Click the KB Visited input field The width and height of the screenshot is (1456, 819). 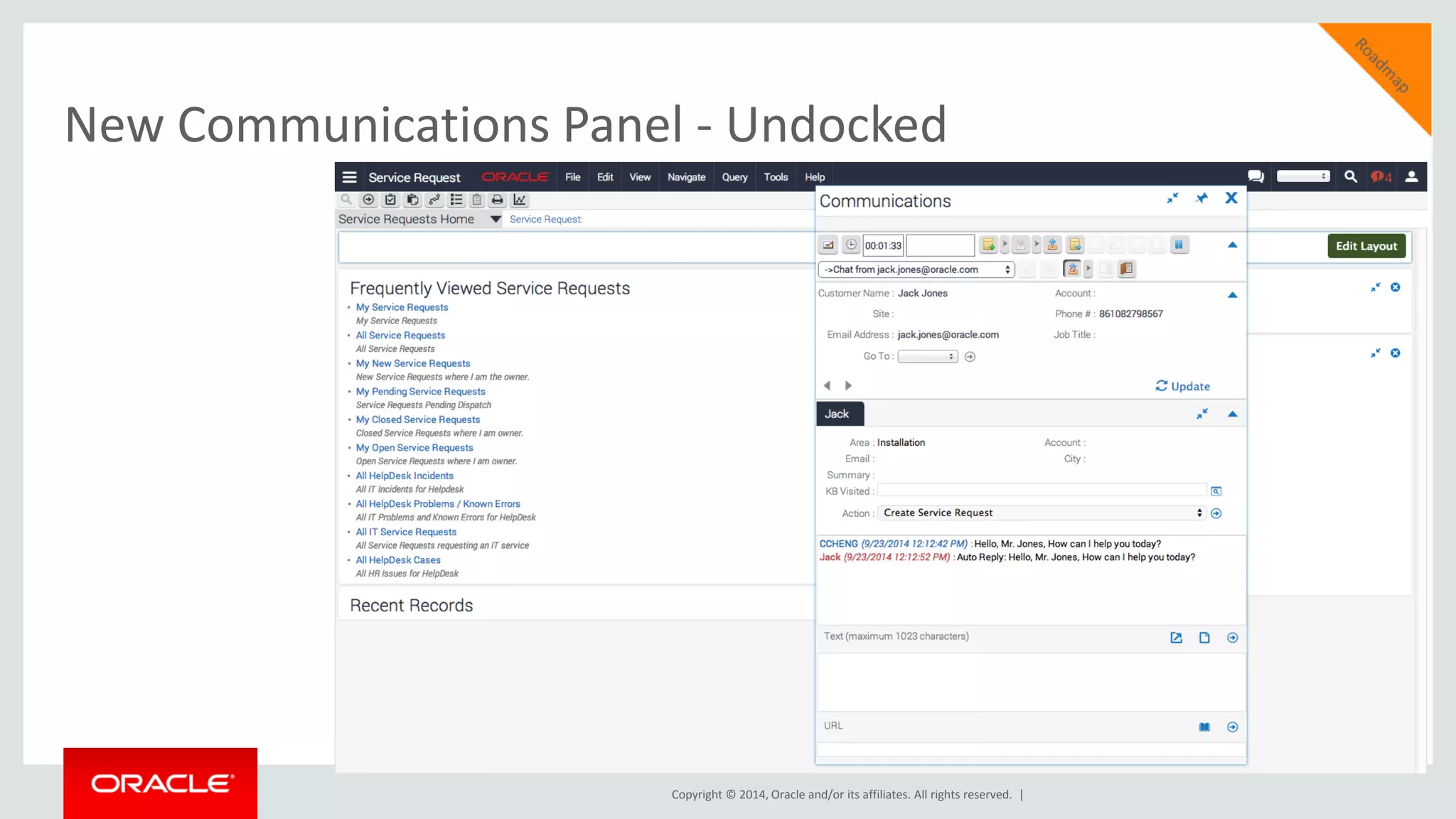(x=1042, y=491)
